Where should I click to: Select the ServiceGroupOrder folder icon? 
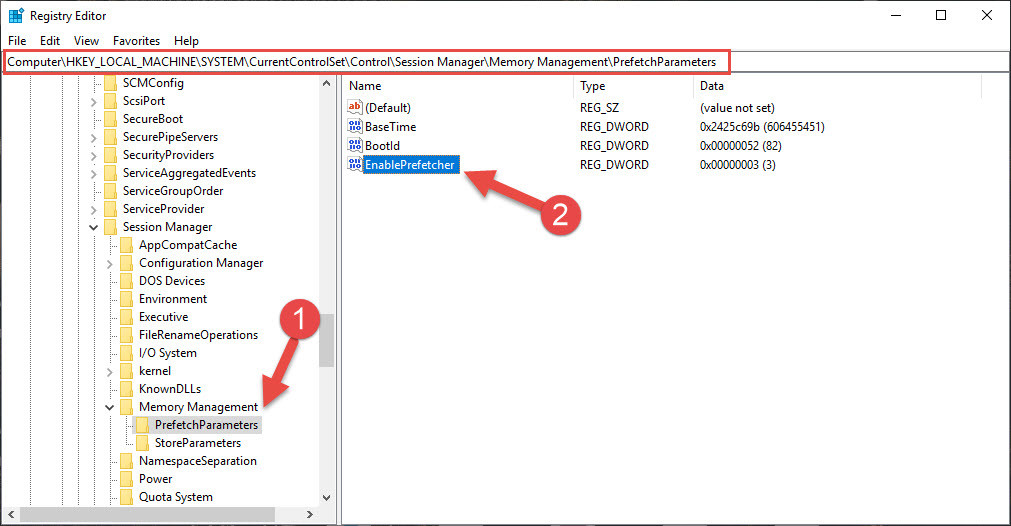coord(111,191)
